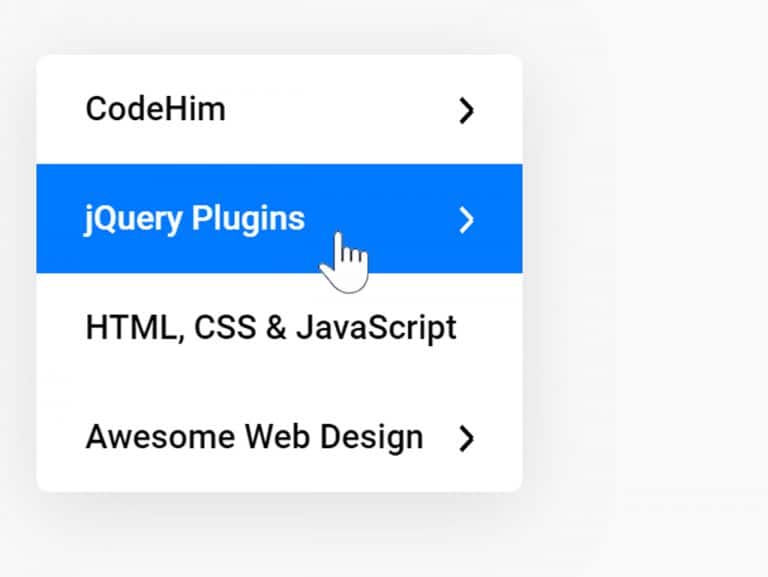Open the Awesome Web Design item
This screenshot has height=577, width=768.
tap(254, 437)
